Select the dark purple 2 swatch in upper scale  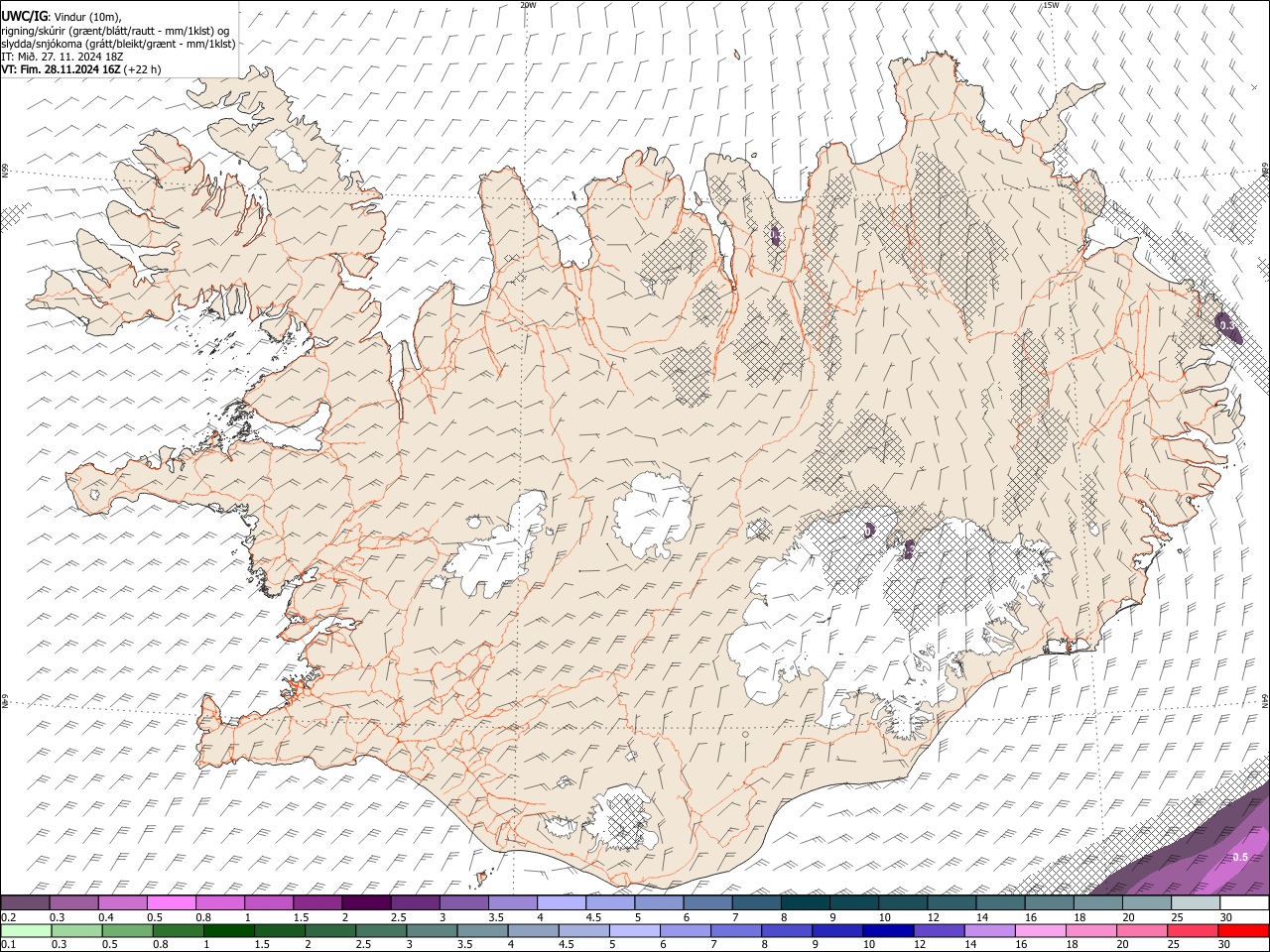click(366, 903)
